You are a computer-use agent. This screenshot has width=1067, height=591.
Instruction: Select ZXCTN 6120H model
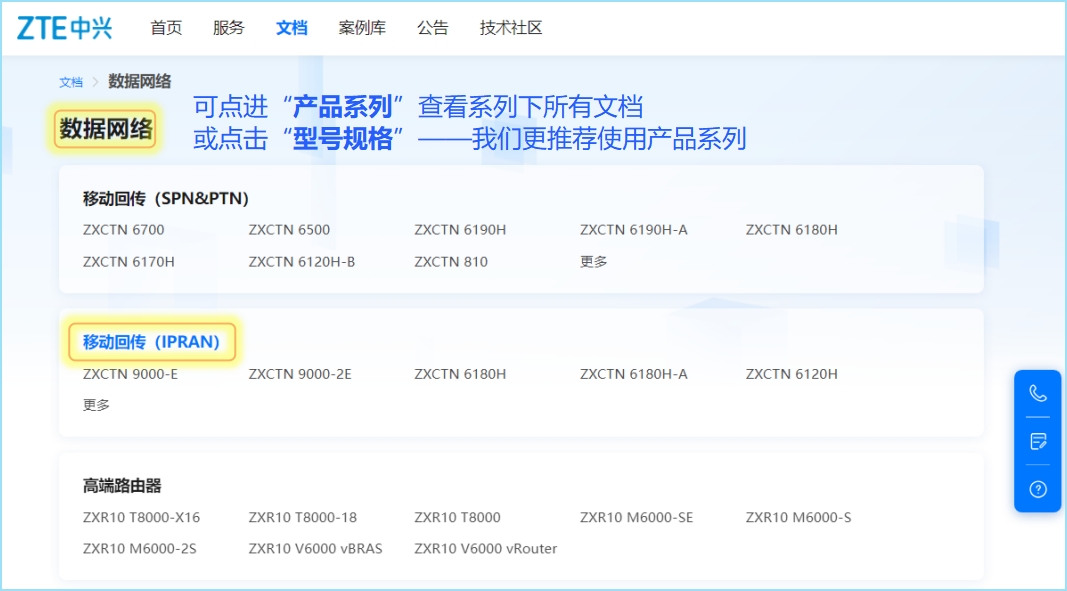(791, 374)
